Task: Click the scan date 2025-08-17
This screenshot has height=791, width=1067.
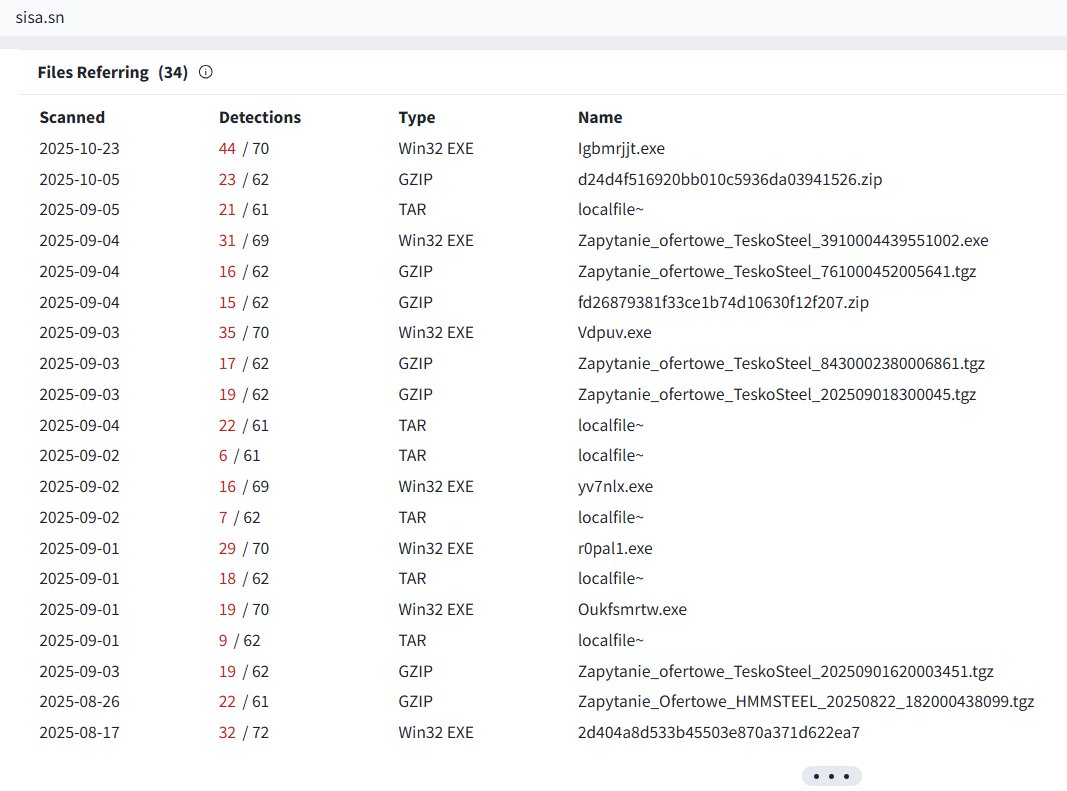Action: pyautogui.click(x=80, y=733)
